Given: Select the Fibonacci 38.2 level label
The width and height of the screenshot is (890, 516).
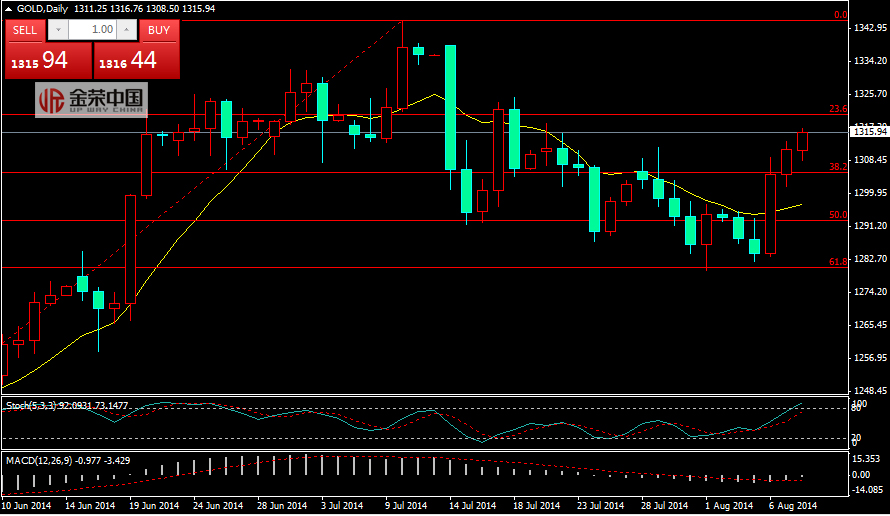Looking at the screenshot, I should click(x=838, y=167).
